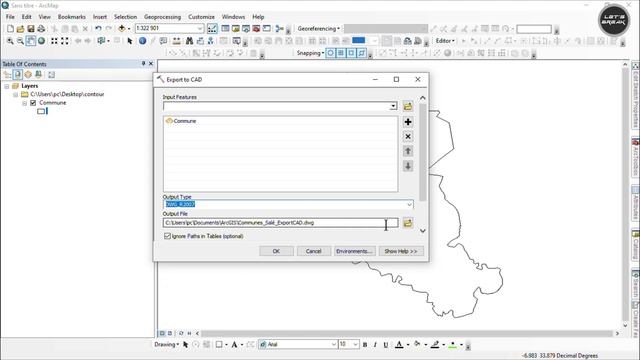Screen dimensions: 640x360
Task: Open the map scale dropdown
Action: pos(200,29)
